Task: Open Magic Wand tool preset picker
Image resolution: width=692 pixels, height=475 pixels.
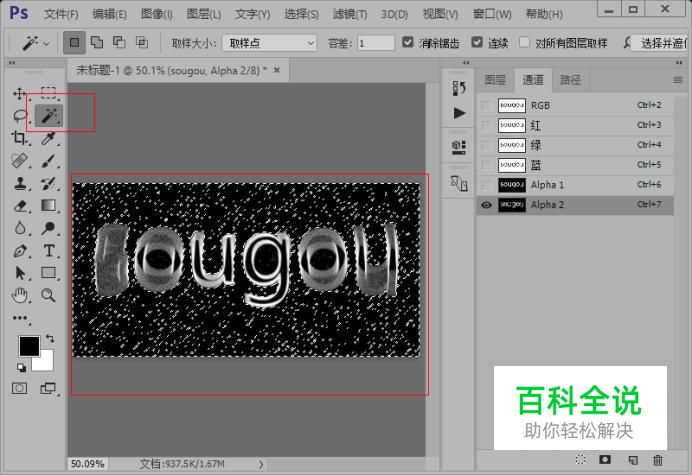Action: (35, 43)
